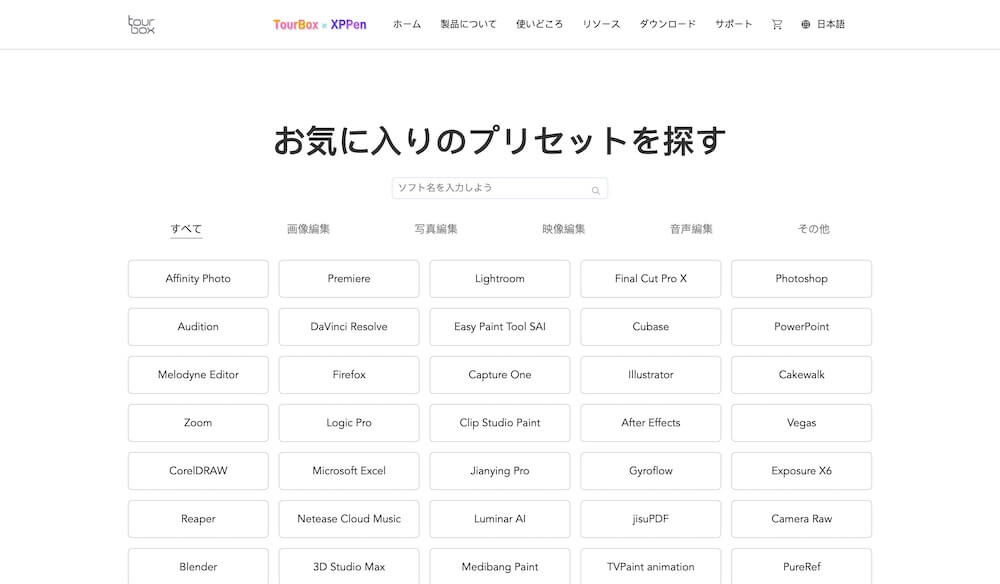The width and height of the screenshot is (1000, 584).
Task: Switch to 写真編集 tab
Action: [436, 229]
